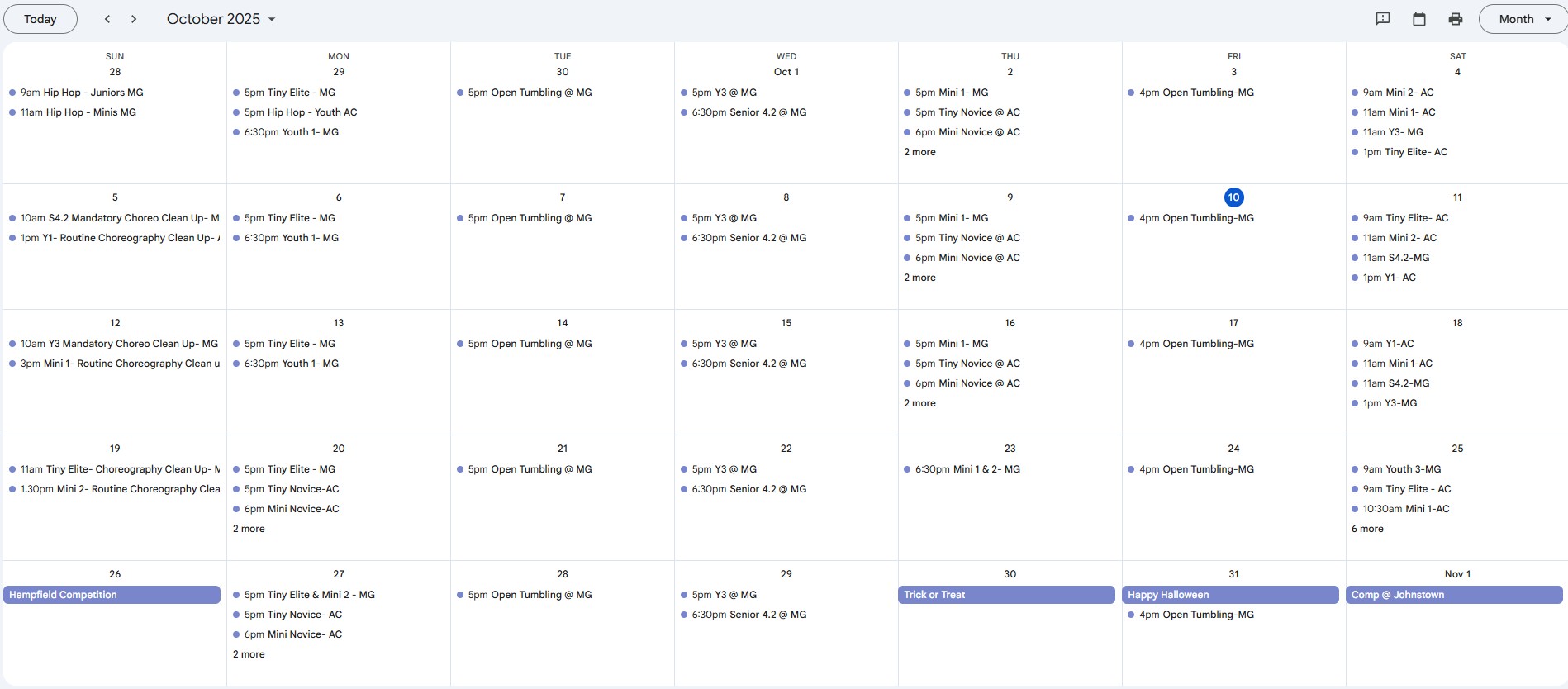The width and height of the screenshot is (1568, 689).
Task: Go to the previous month
Action: click(107, 19)
